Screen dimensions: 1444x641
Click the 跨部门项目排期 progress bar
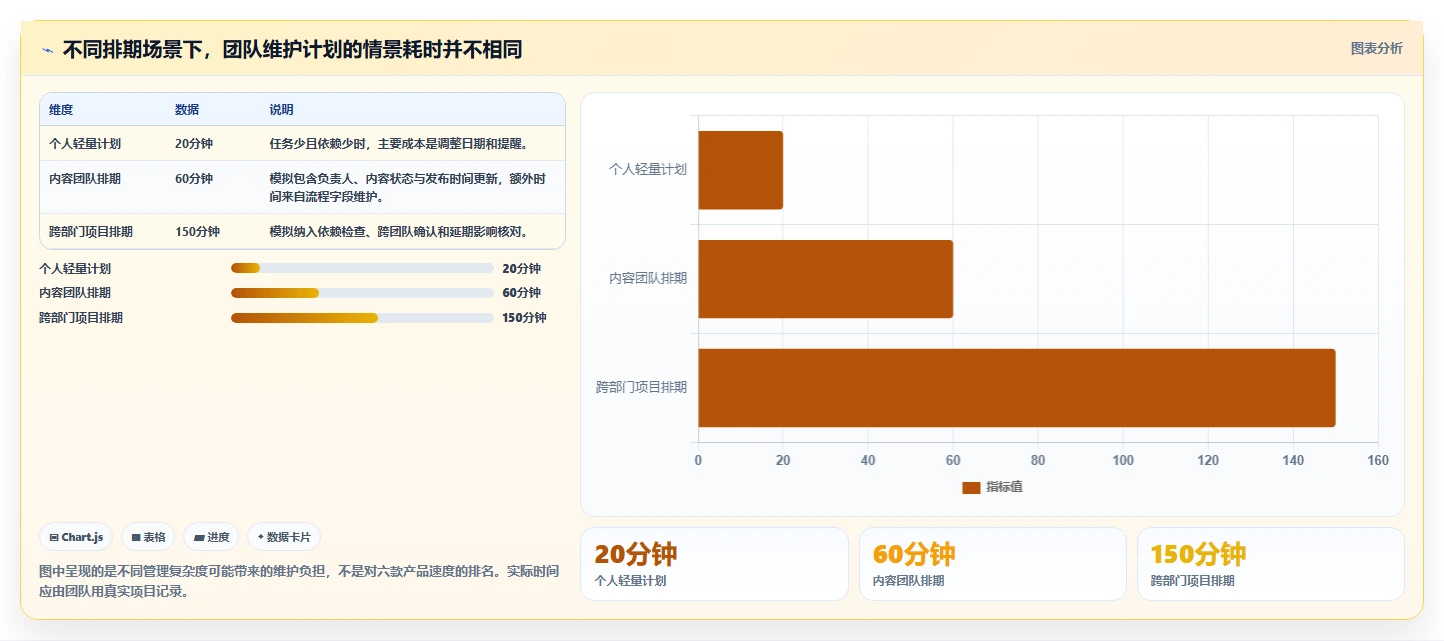click(x=362, y=318)
